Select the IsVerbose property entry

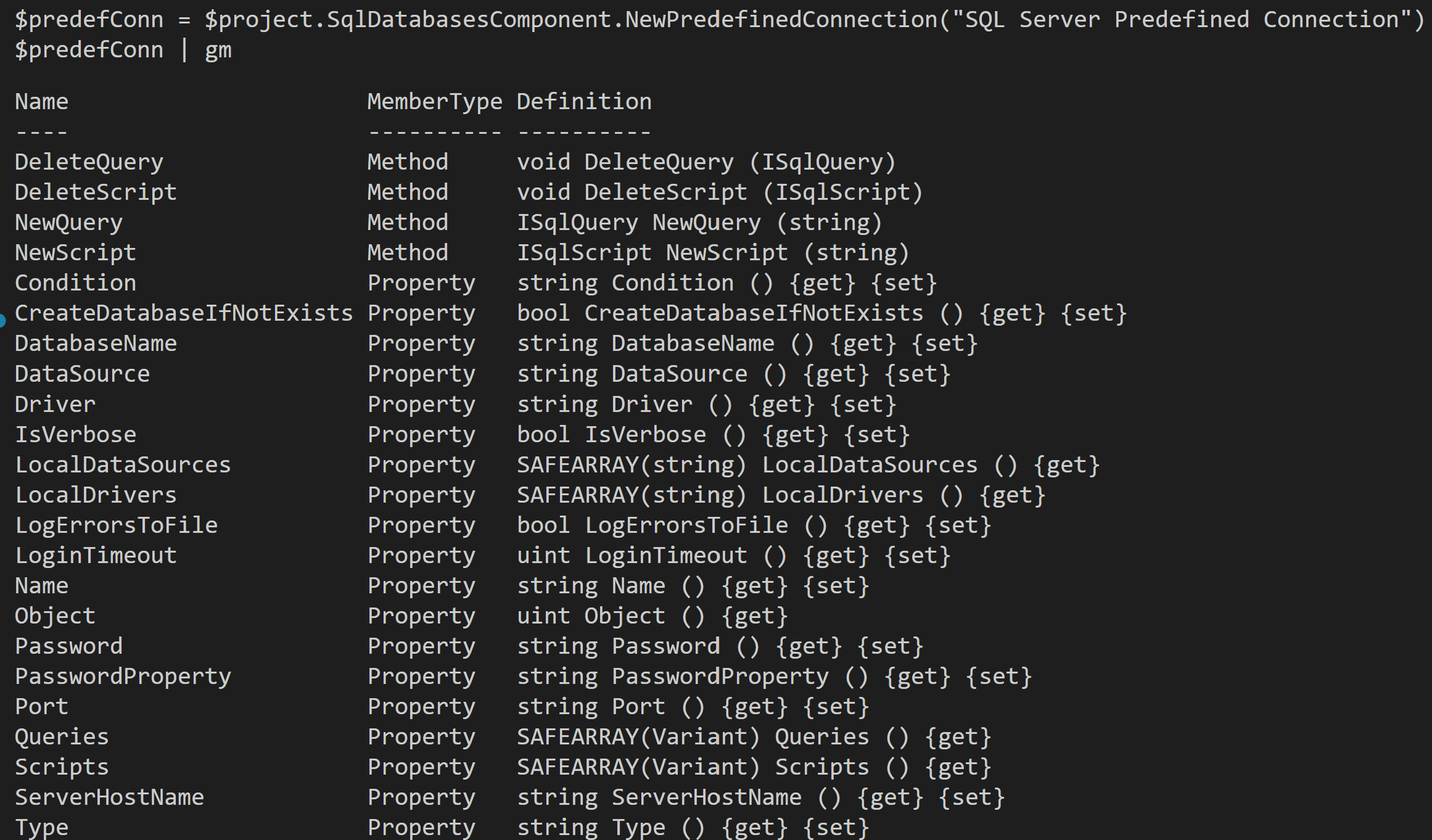[x=75, y=434]
